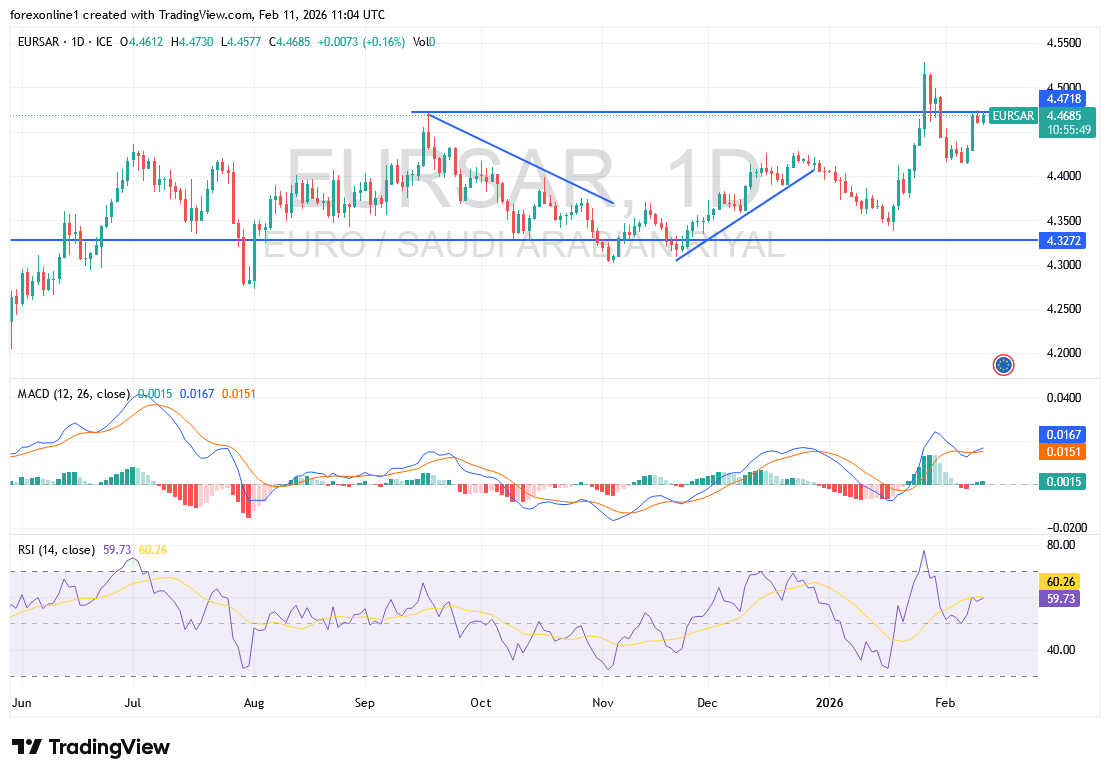Click the Sep label on the time axis
1110x777 pixels.
click(x=365, y=703)
